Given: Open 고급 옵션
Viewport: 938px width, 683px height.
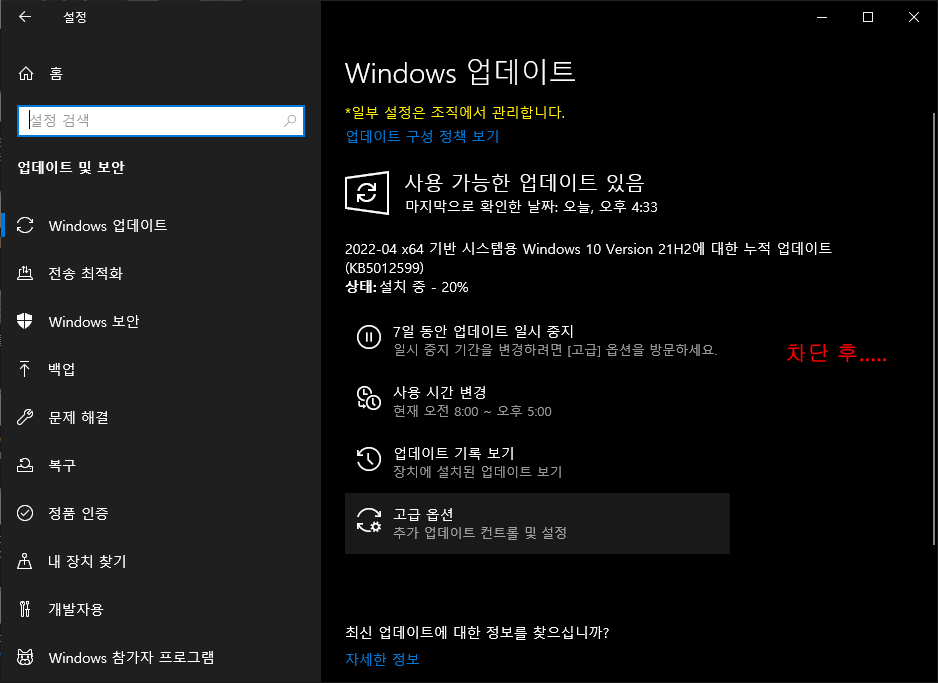Looking at the screenshot, I should point(537,523).
